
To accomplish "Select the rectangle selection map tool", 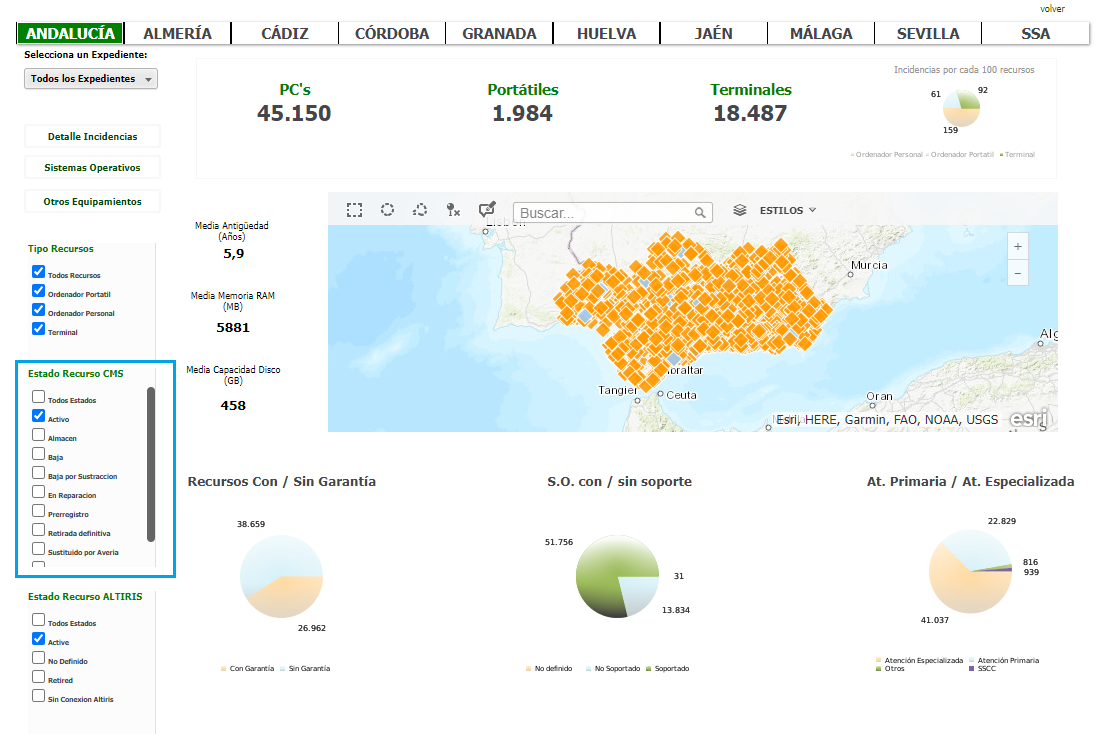I will pos(355,210).
